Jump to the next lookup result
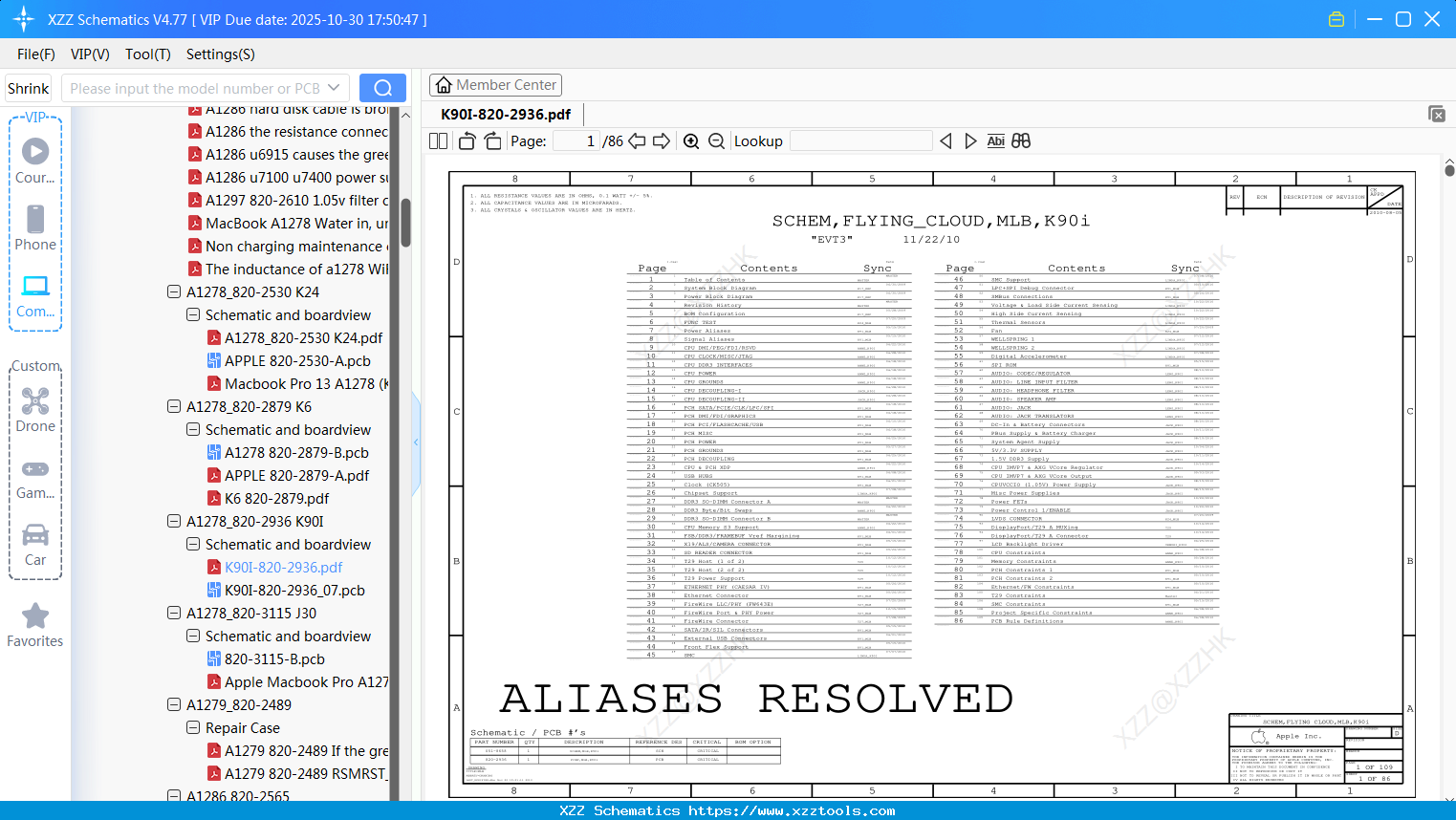This screenshot has height=820, width=1456. pos(970,141)
